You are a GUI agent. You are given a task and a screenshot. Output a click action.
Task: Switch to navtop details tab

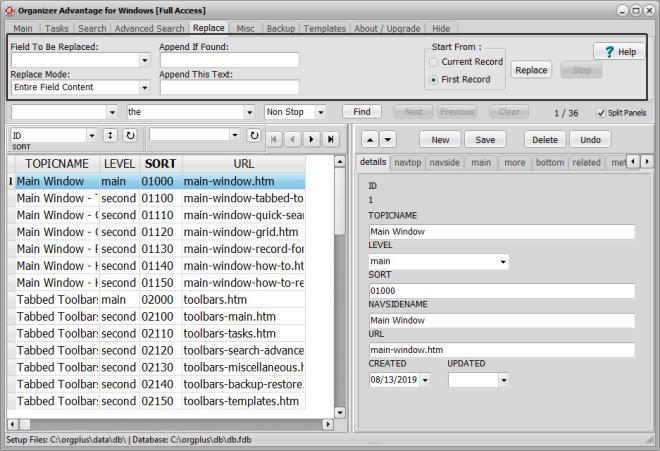(x=407, y=163)
